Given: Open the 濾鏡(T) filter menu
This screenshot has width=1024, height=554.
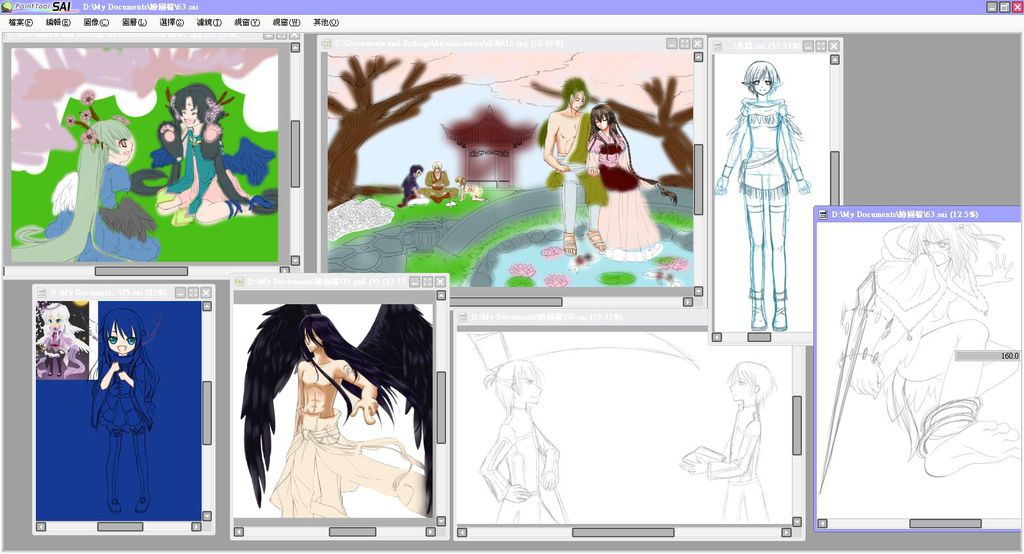Looking at the screenshot, I should (x=209, y=22).
